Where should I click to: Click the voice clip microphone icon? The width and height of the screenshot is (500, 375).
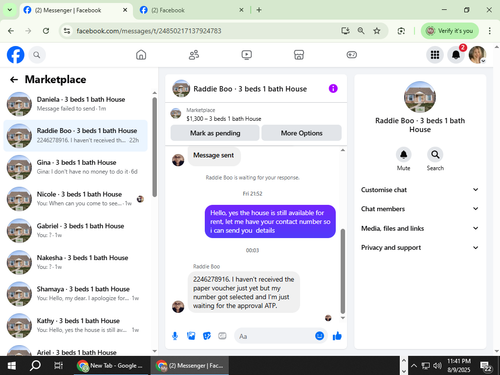(175, 336)
